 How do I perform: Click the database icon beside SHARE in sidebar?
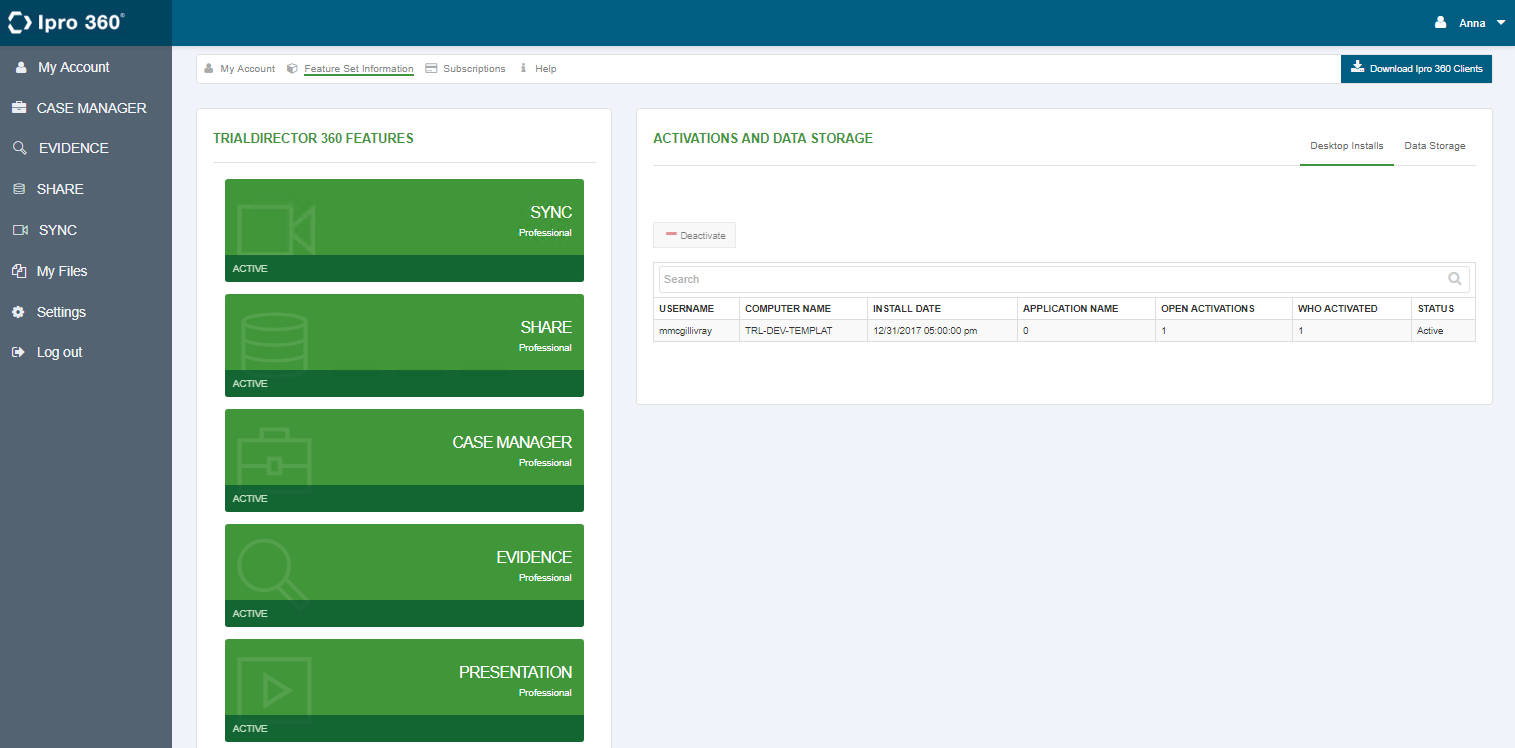[18, 189]
